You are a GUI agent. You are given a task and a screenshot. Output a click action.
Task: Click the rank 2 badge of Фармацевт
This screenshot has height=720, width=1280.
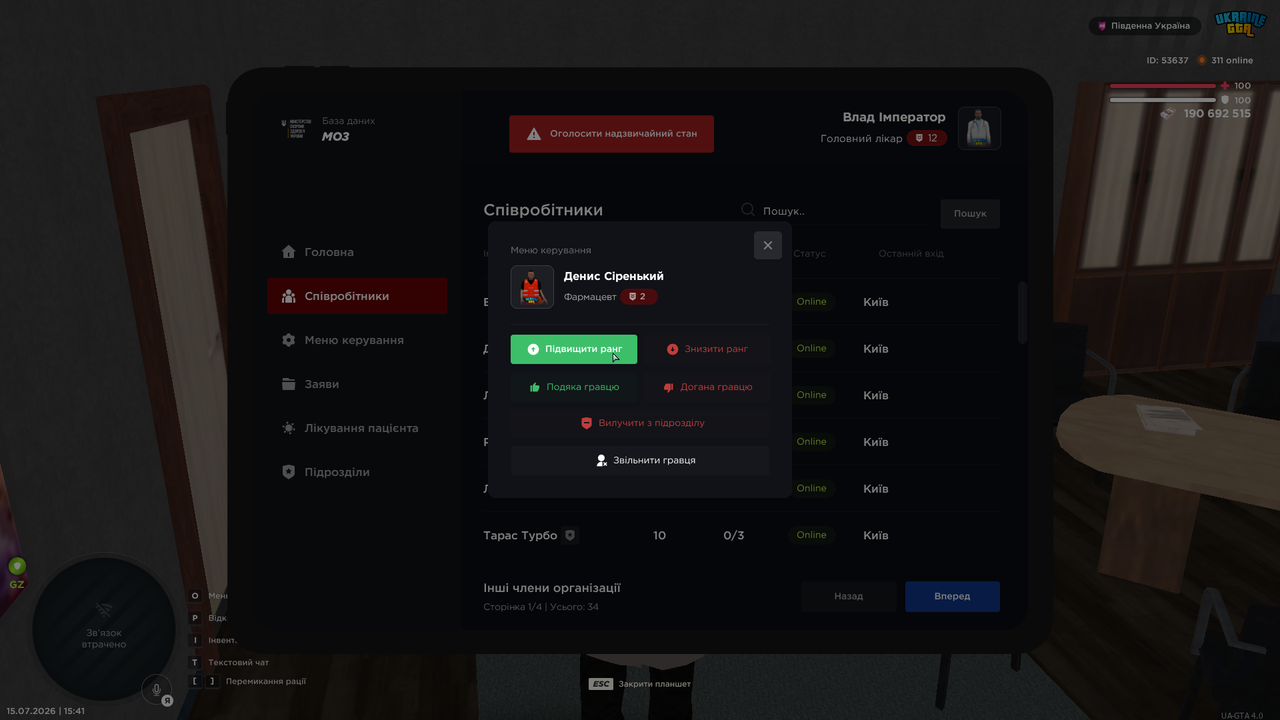[x=639, y=297]
